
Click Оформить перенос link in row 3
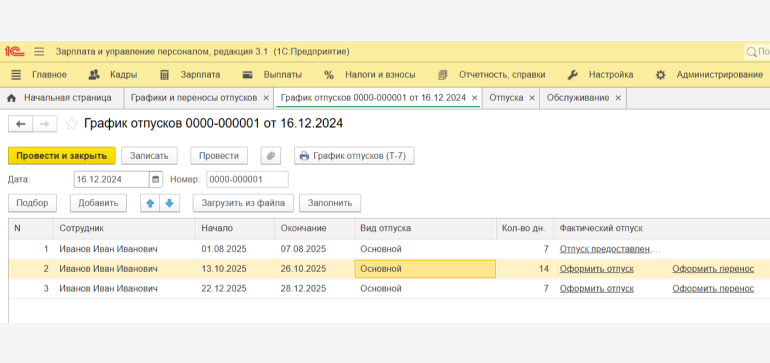pyautogui.click(x=713, y=288)
